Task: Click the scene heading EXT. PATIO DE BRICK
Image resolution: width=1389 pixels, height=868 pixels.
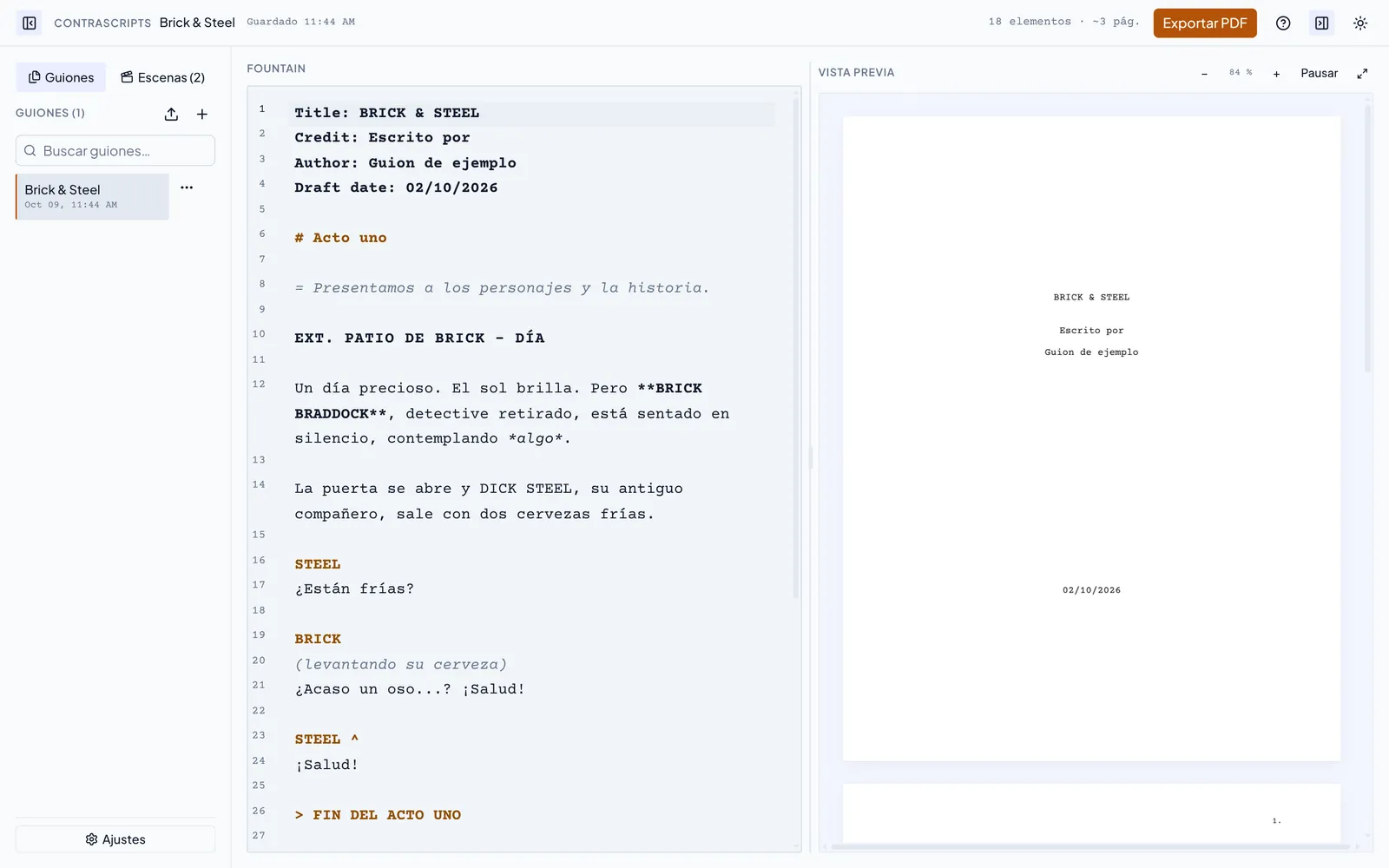Action: [419, 339]
